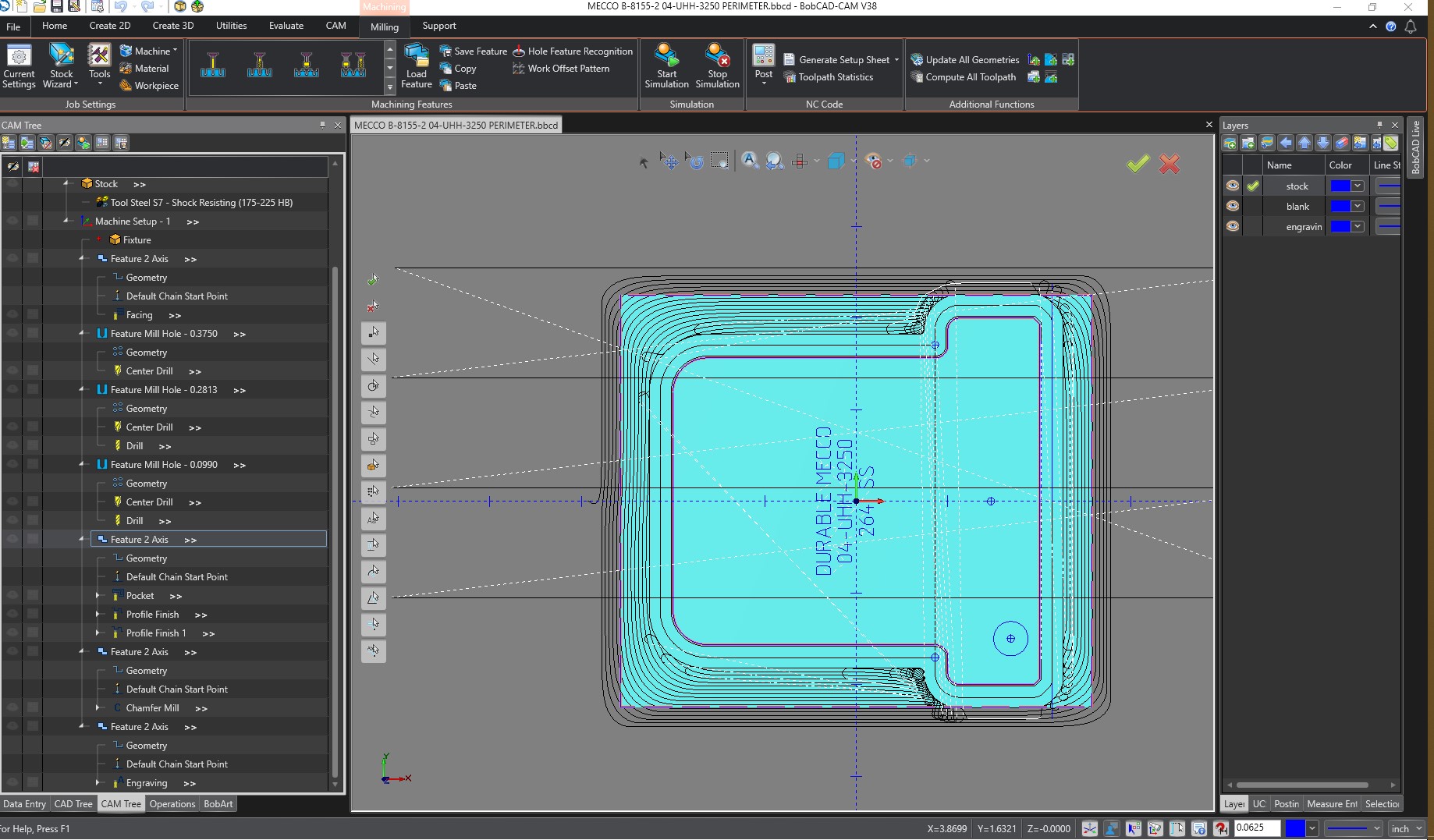This screenshot has width=1434, height=840.
Task: Expand the Pocket operation in tree
Action: (98, 596)
